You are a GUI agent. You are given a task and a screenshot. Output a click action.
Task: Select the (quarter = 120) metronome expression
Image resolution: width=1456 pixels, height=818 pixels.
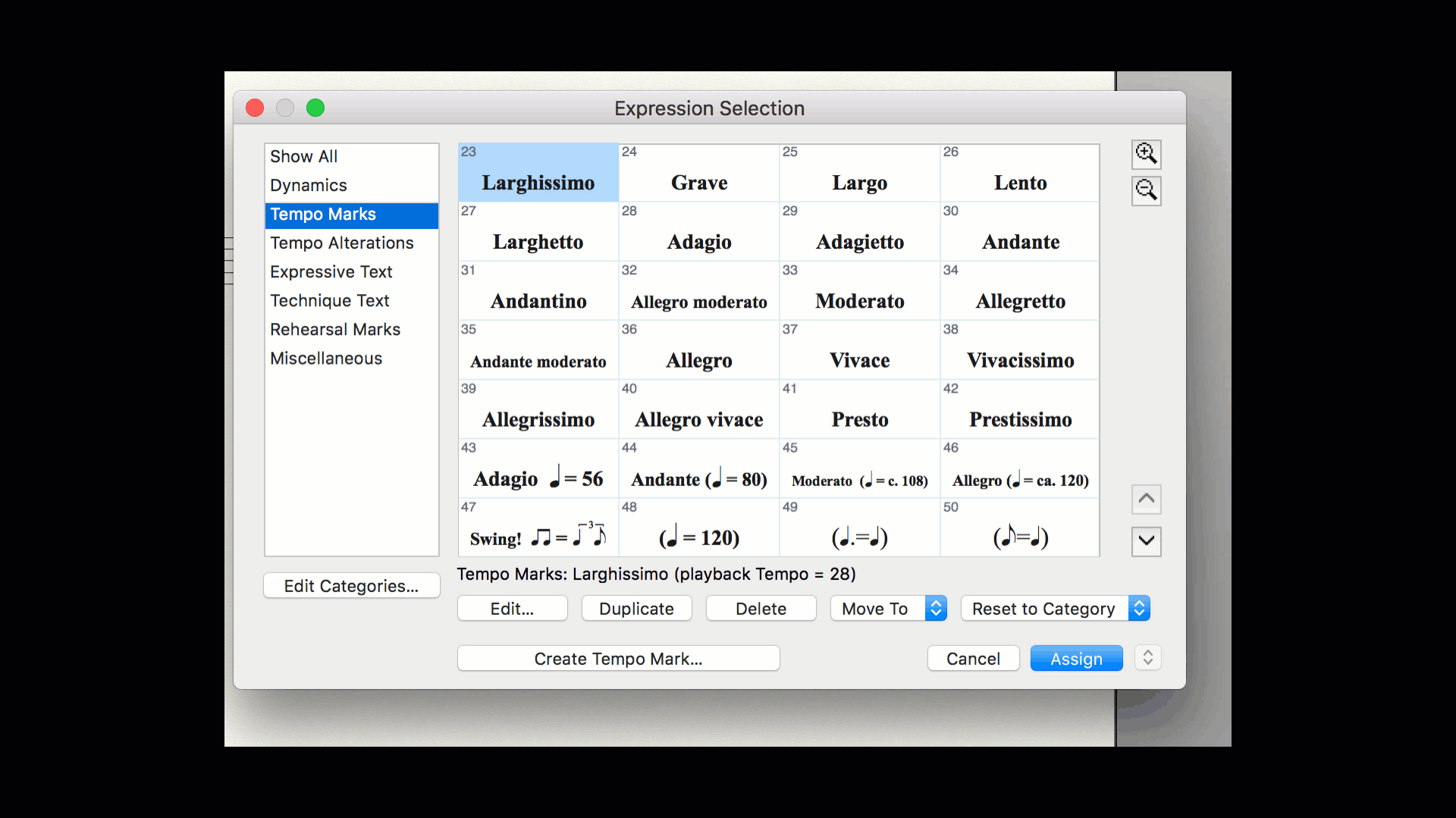click(x=699, y=527)
